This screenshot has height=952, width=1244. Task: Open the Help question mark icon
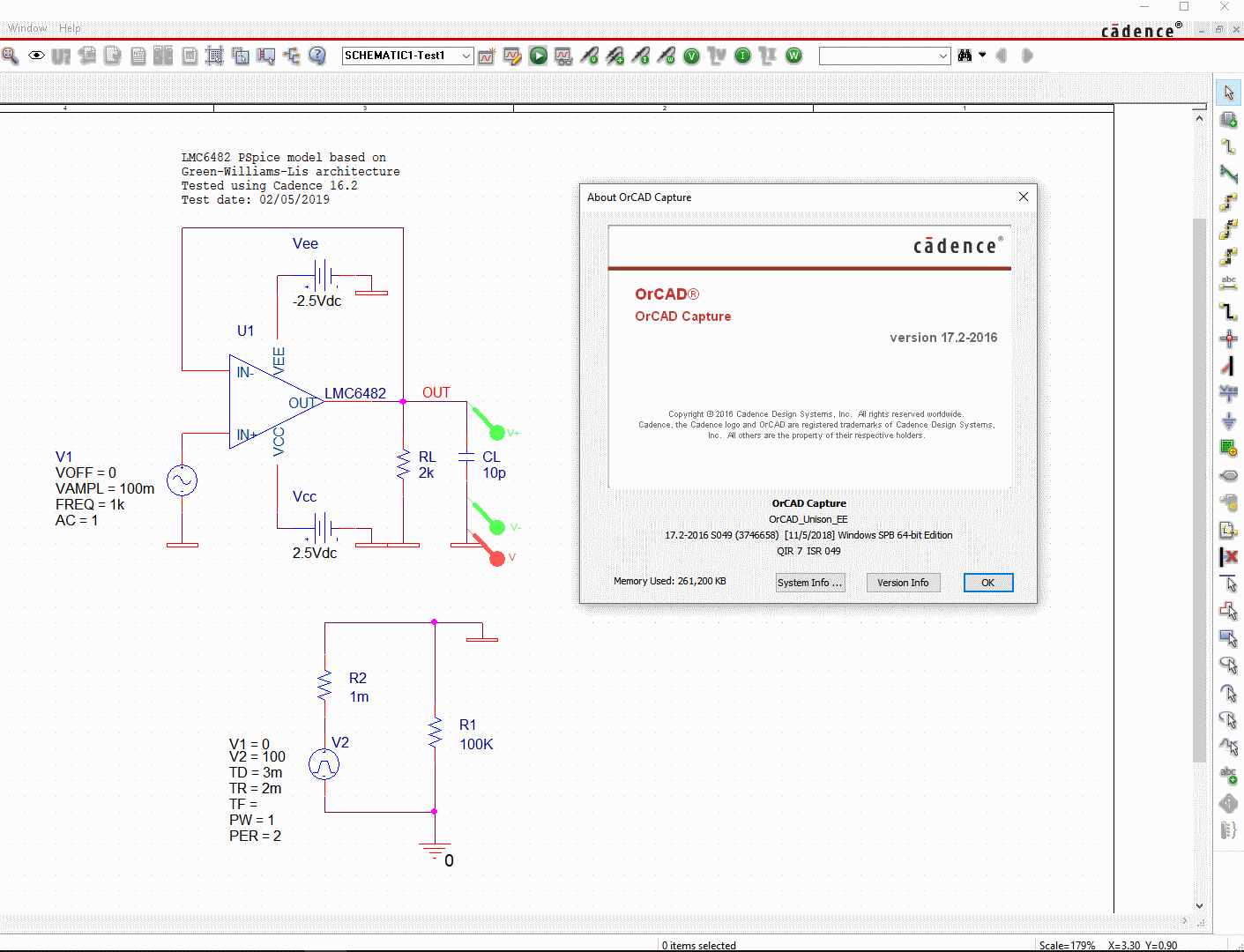(317, 56)
